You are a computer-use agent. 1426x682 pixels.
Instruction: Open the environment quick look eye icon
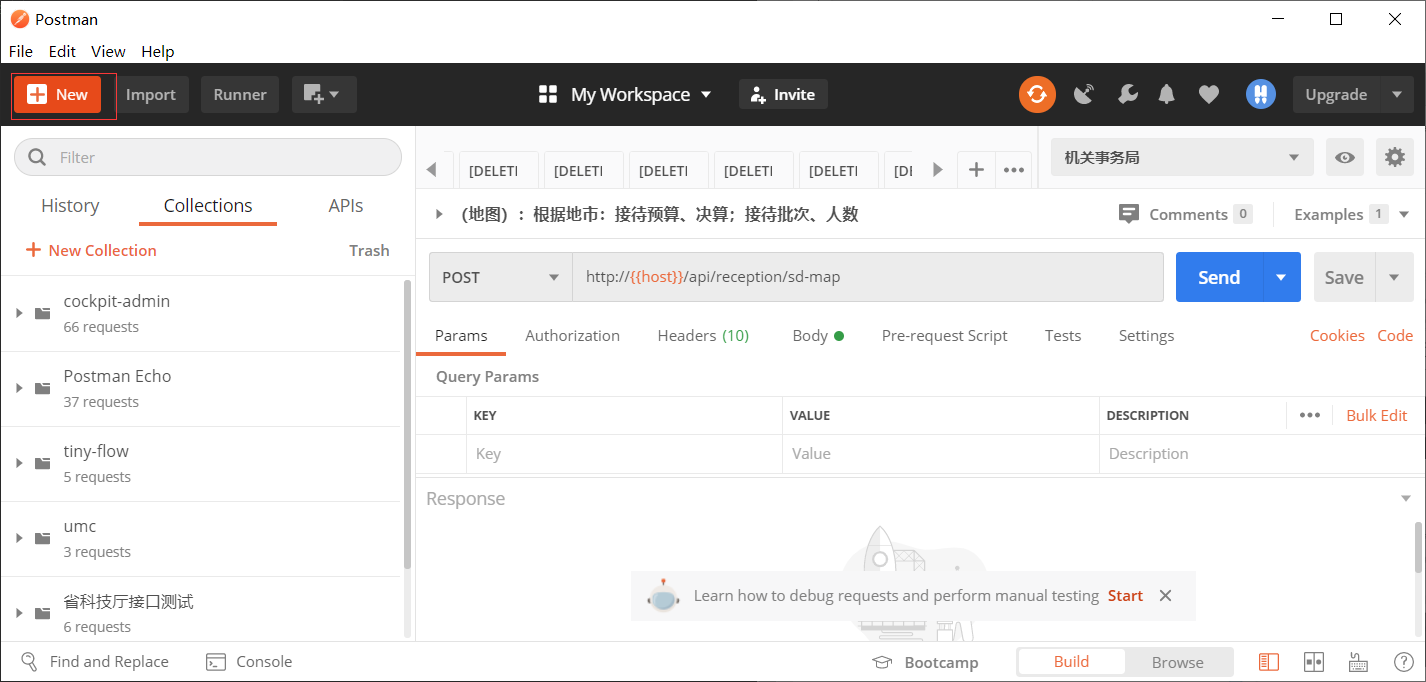pyautogui.click(x=1346, y=157)
